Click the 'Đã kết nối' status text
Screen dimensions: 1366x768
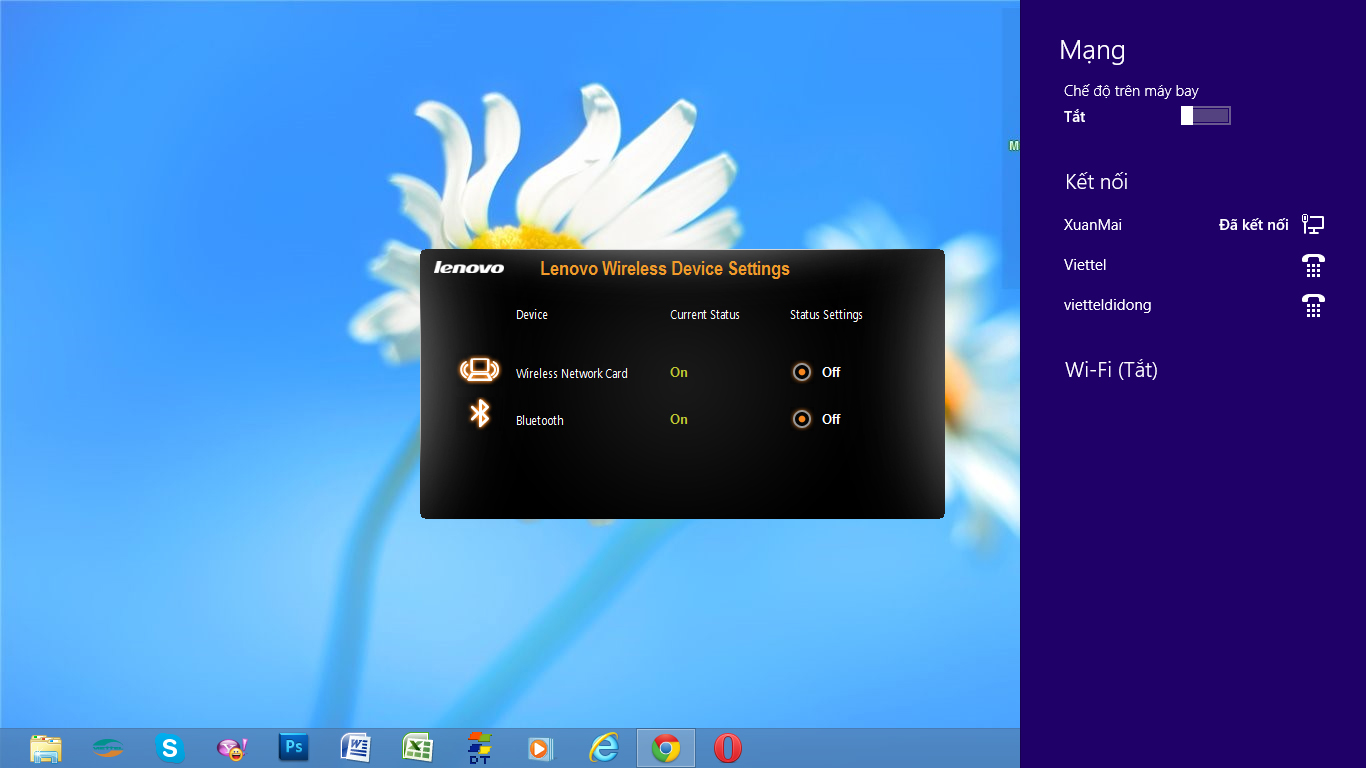[x=1253, y=225]
